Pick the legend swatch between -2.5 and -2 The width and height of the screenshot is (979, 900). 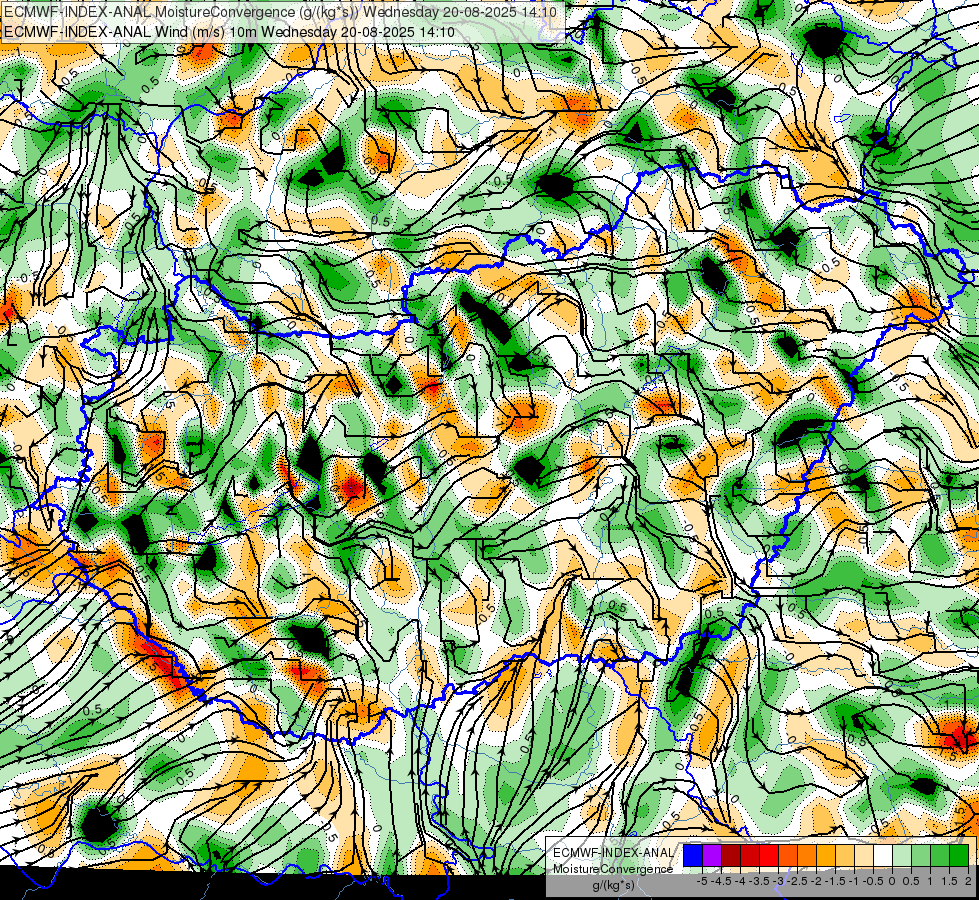coord(807,856)
